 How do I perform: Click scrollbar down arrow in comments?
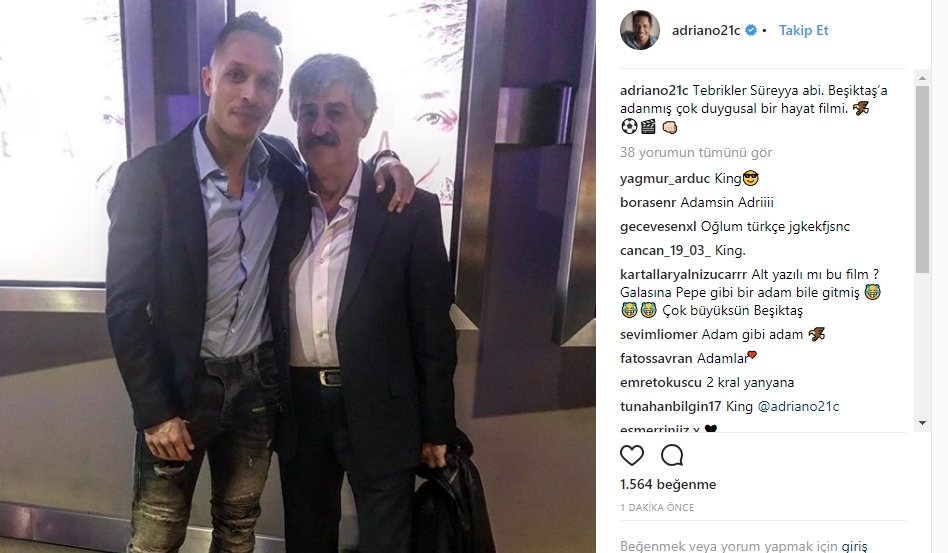[923, 423]
